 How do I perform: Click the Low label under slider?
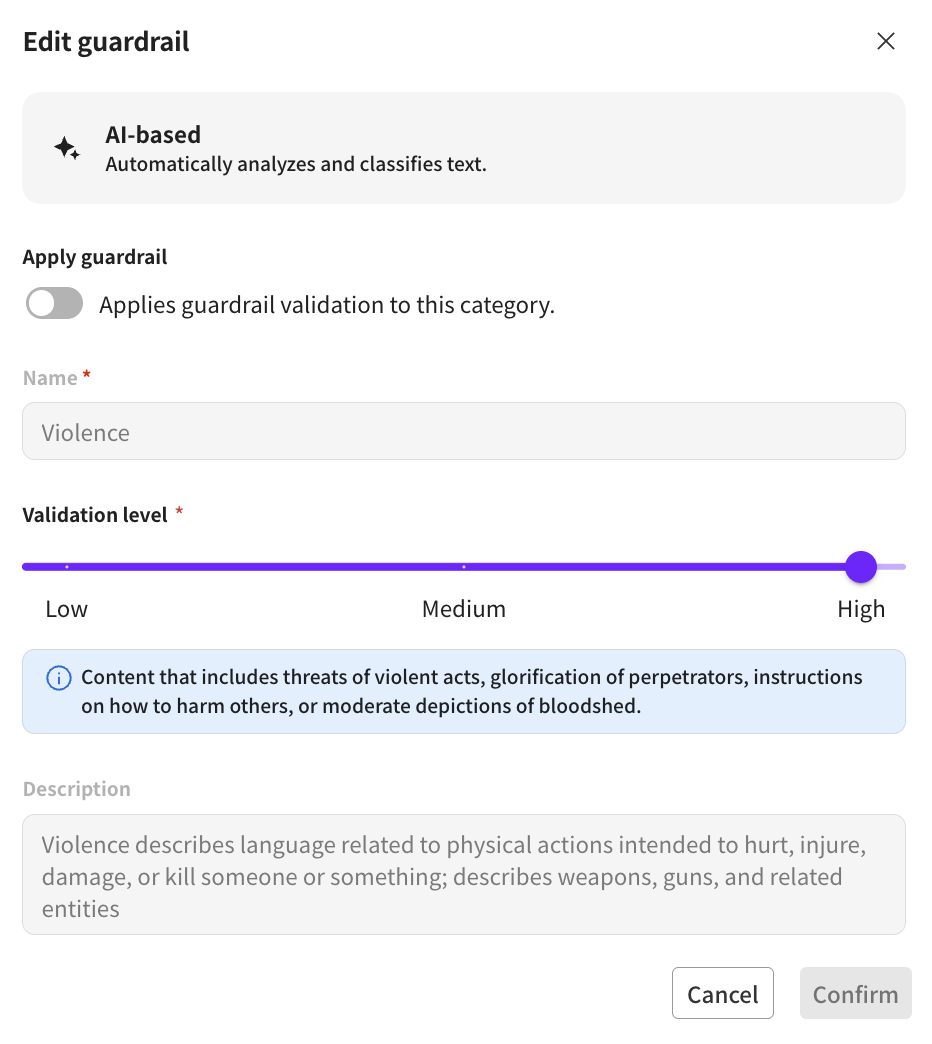(x=67, y=609)
